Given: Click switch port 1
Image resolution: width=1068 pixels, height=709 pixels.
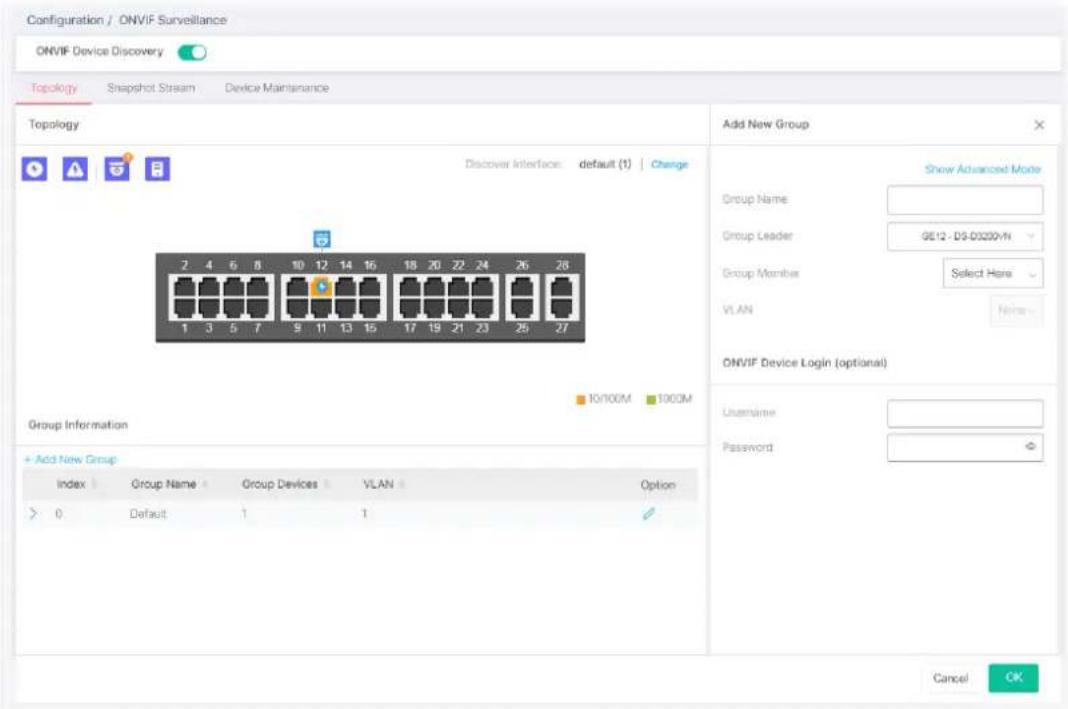Looking at the screenshot, I should click(x=185, y=307).
